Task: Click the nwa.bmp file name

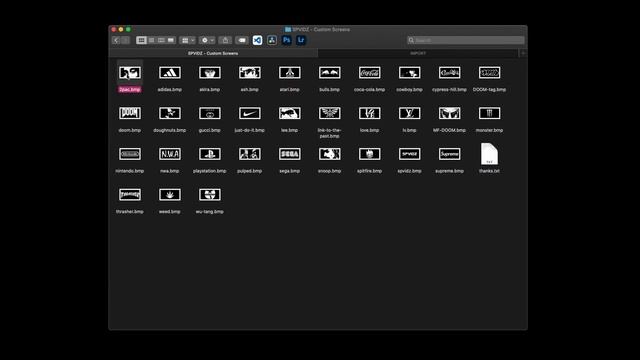Action: pyautogui.click(x=170, y=171)
